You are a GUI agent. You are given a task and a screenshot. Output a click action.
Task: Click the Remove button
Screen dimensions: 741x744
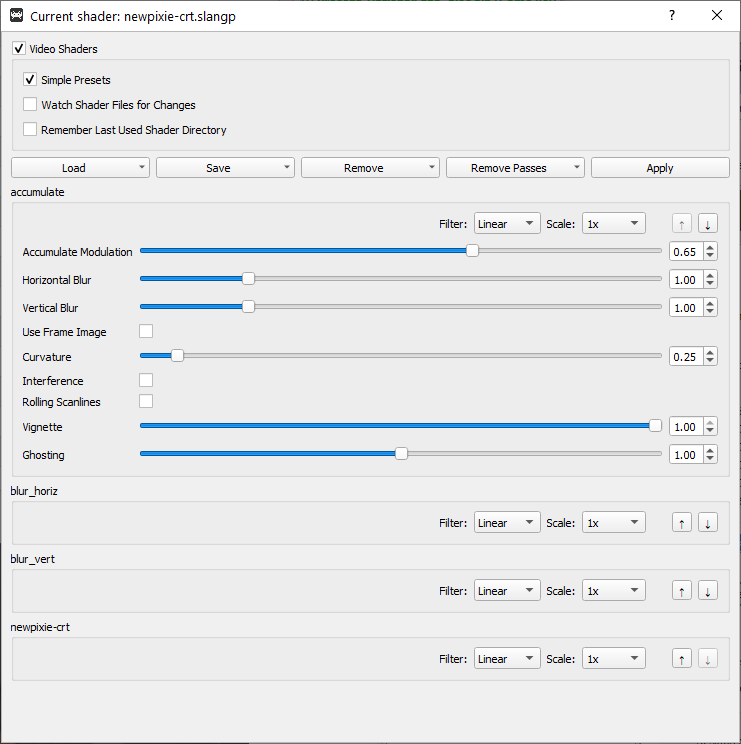pyautogui.click(x=369, y=168)
